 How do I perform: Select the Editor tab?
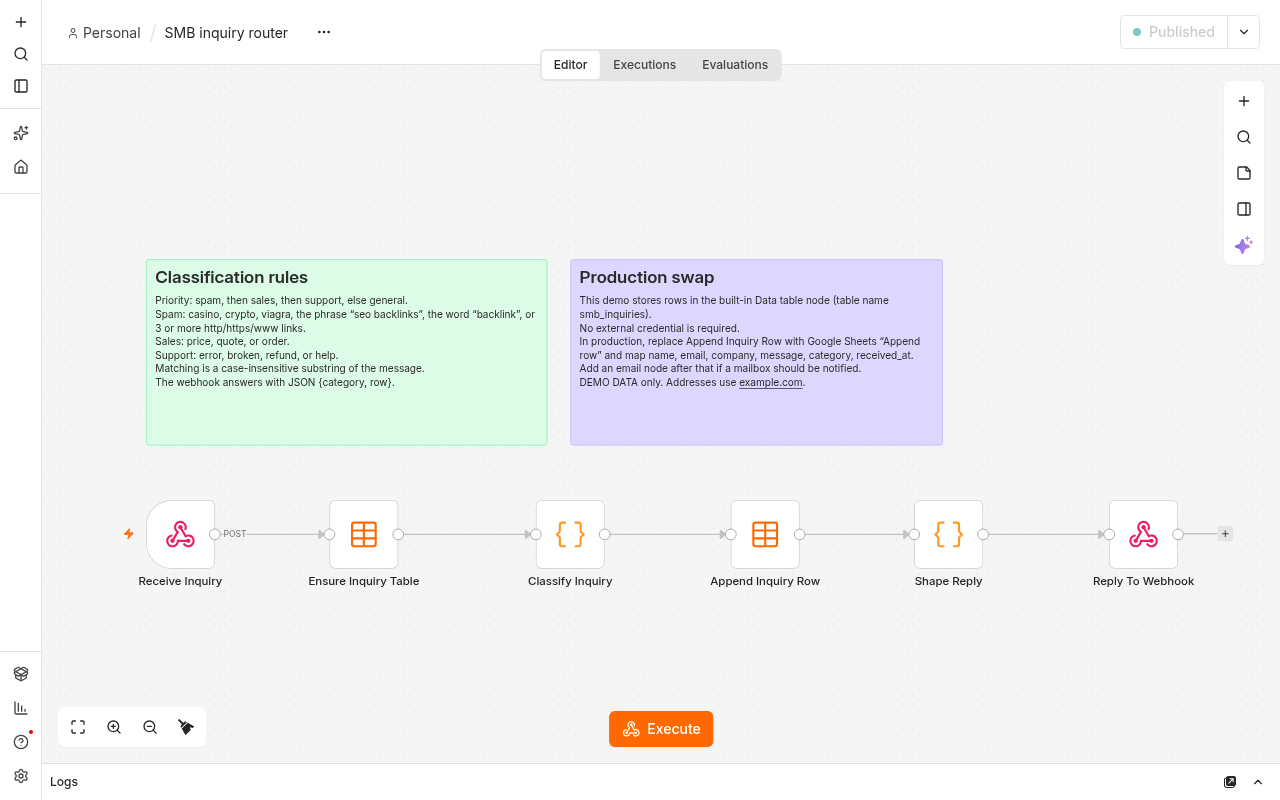[570, 65]
